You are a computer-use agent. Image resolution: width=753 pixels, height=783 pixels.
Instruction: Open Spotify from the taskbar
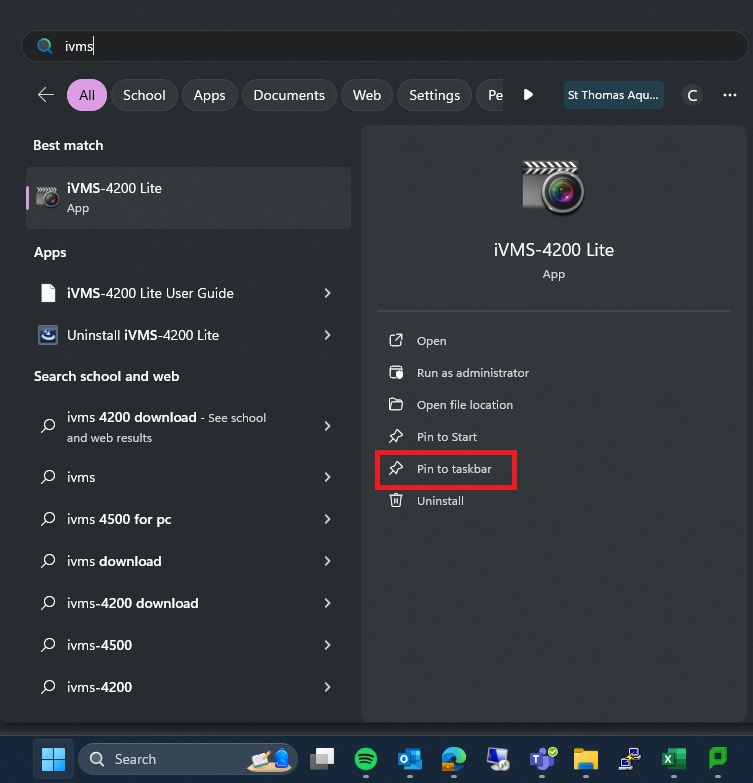(x=366, y=759)
